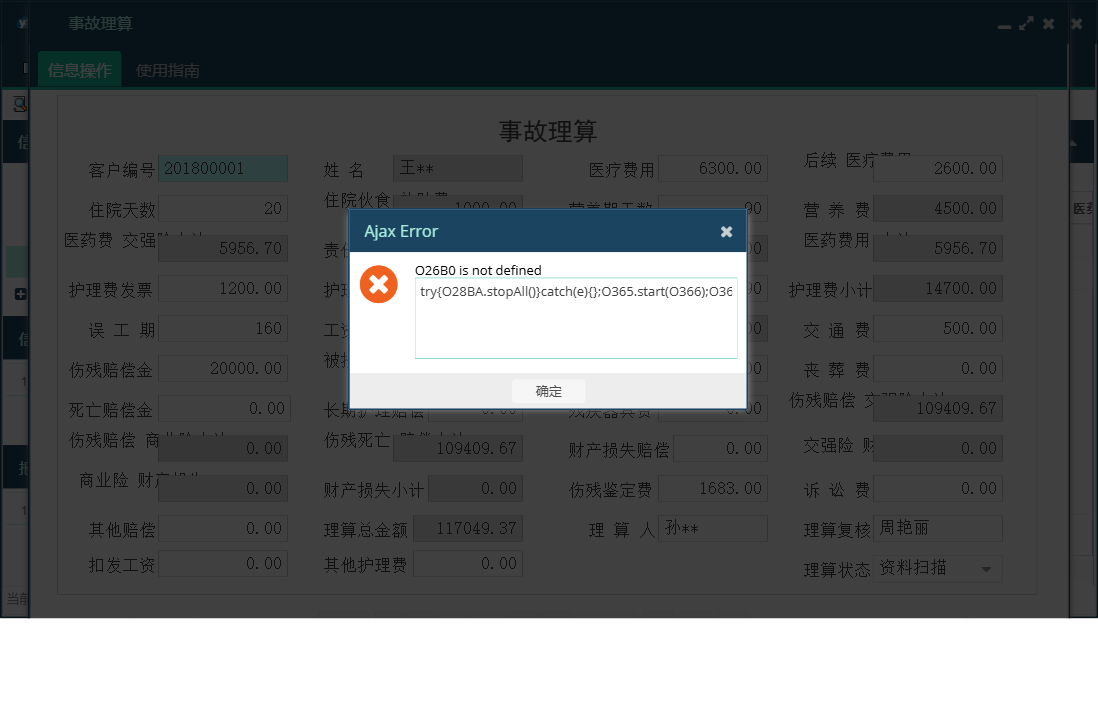The width and height of the screenshot is (1098, 705).
Task: Click the 理算人 field showing 孙**
Action: (713, 529)
